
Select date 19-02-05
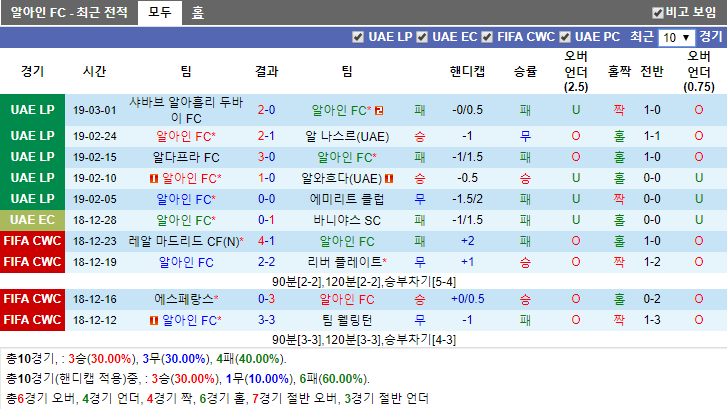click(x=95, y=199)
